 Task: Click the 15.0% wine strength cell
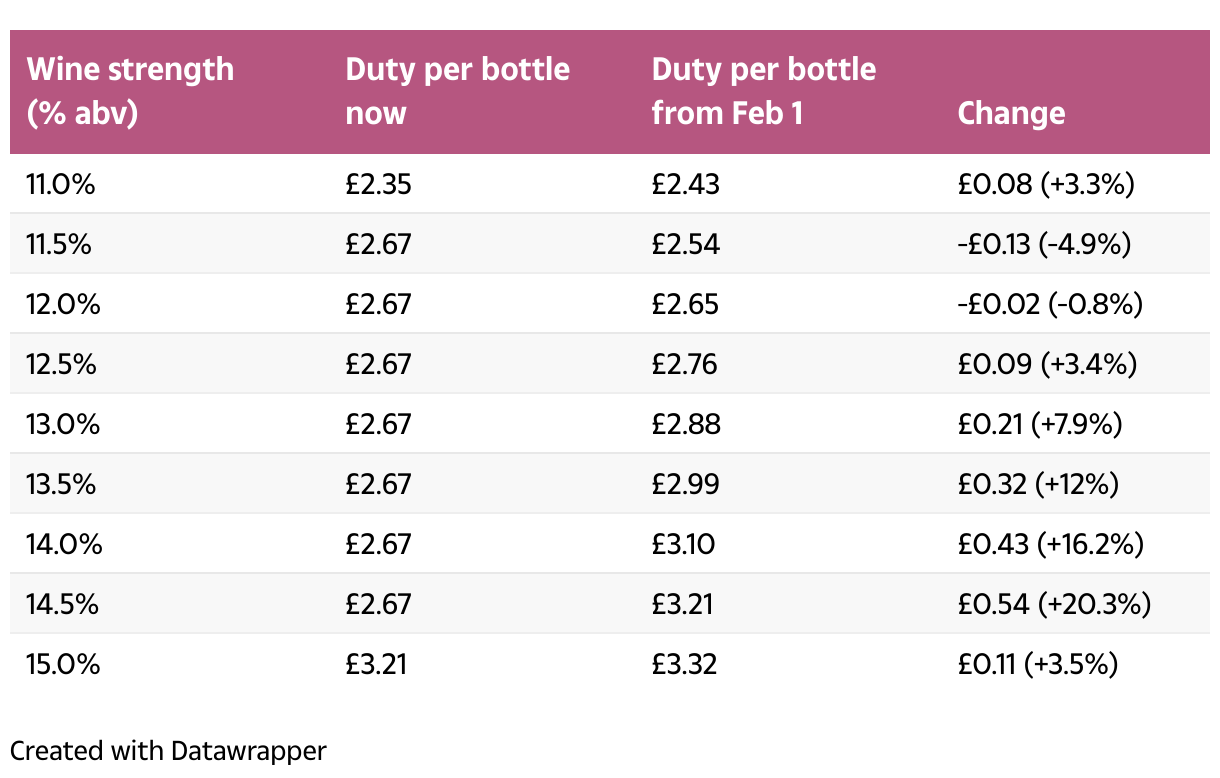pos(63,664)
